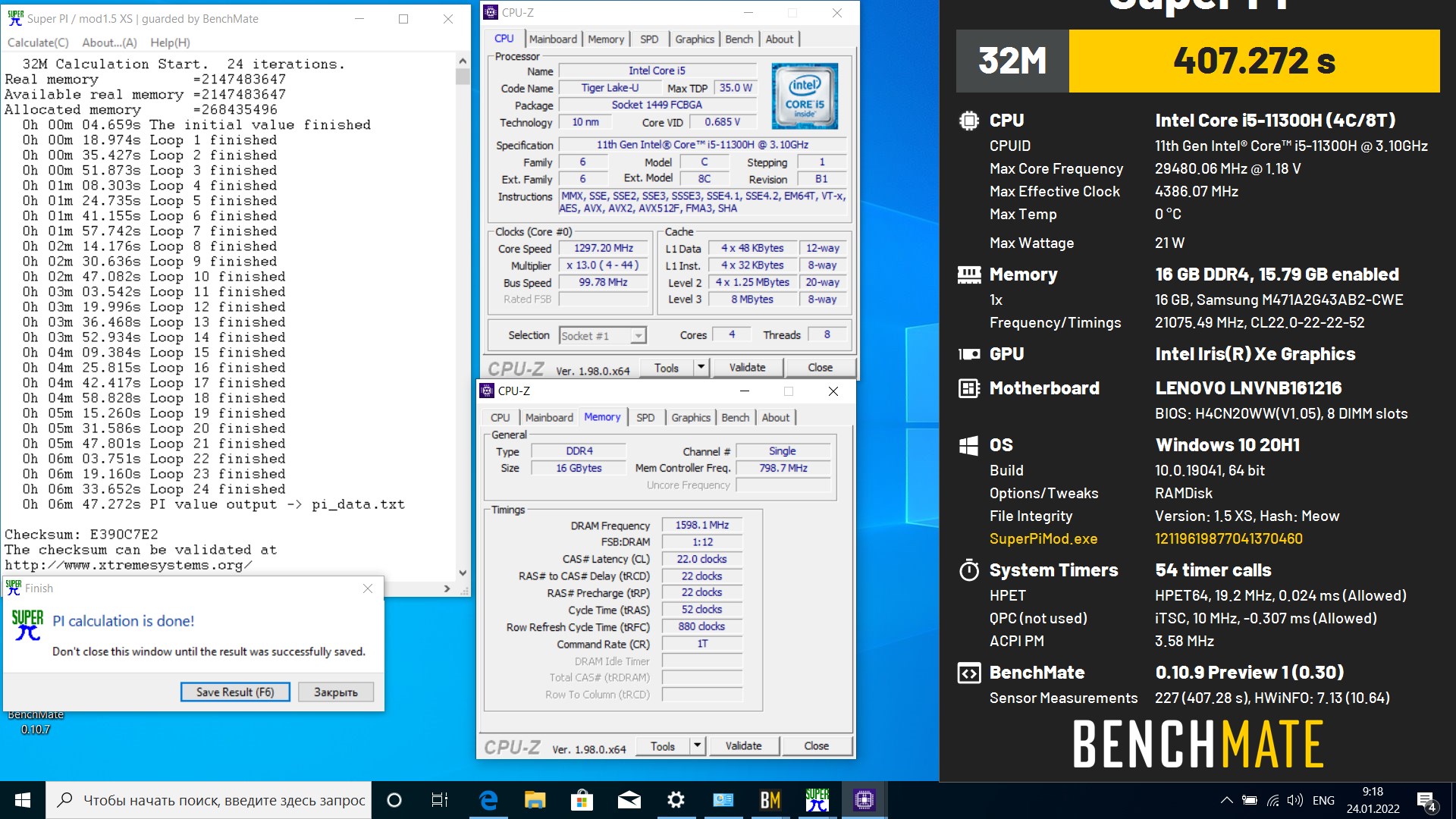Click Tools button in bottom CPU-Z
Viewport: 1456px width, 819px height.
663,745
